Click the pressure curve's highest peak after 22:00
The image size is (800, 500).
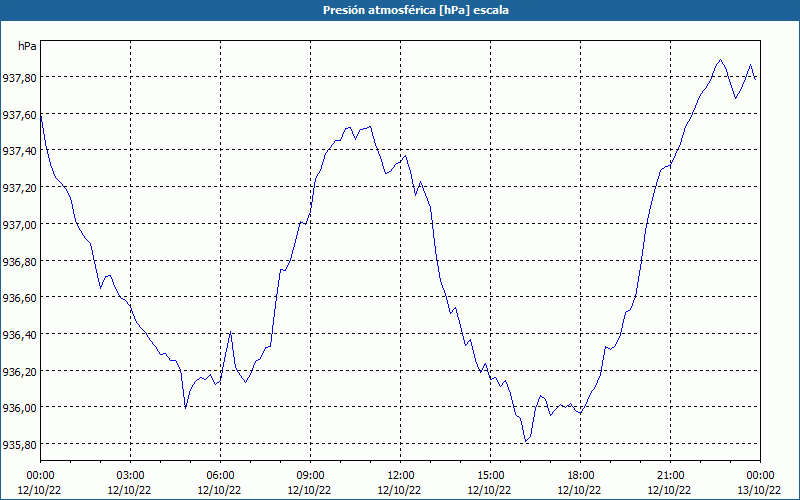tap(720, 60)
